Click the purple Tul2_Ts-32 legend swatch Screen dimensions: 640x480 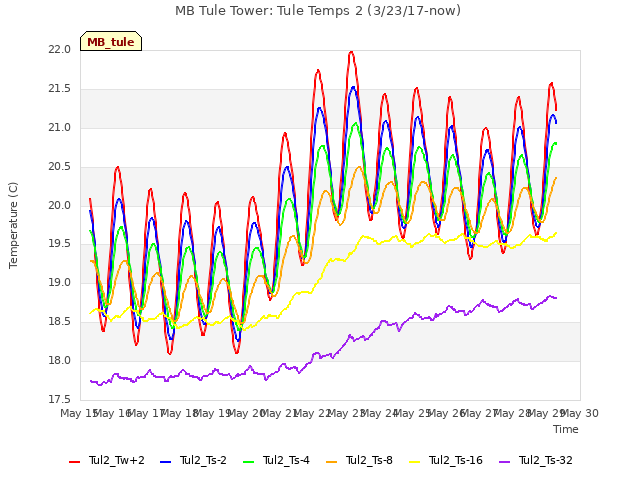504,462
